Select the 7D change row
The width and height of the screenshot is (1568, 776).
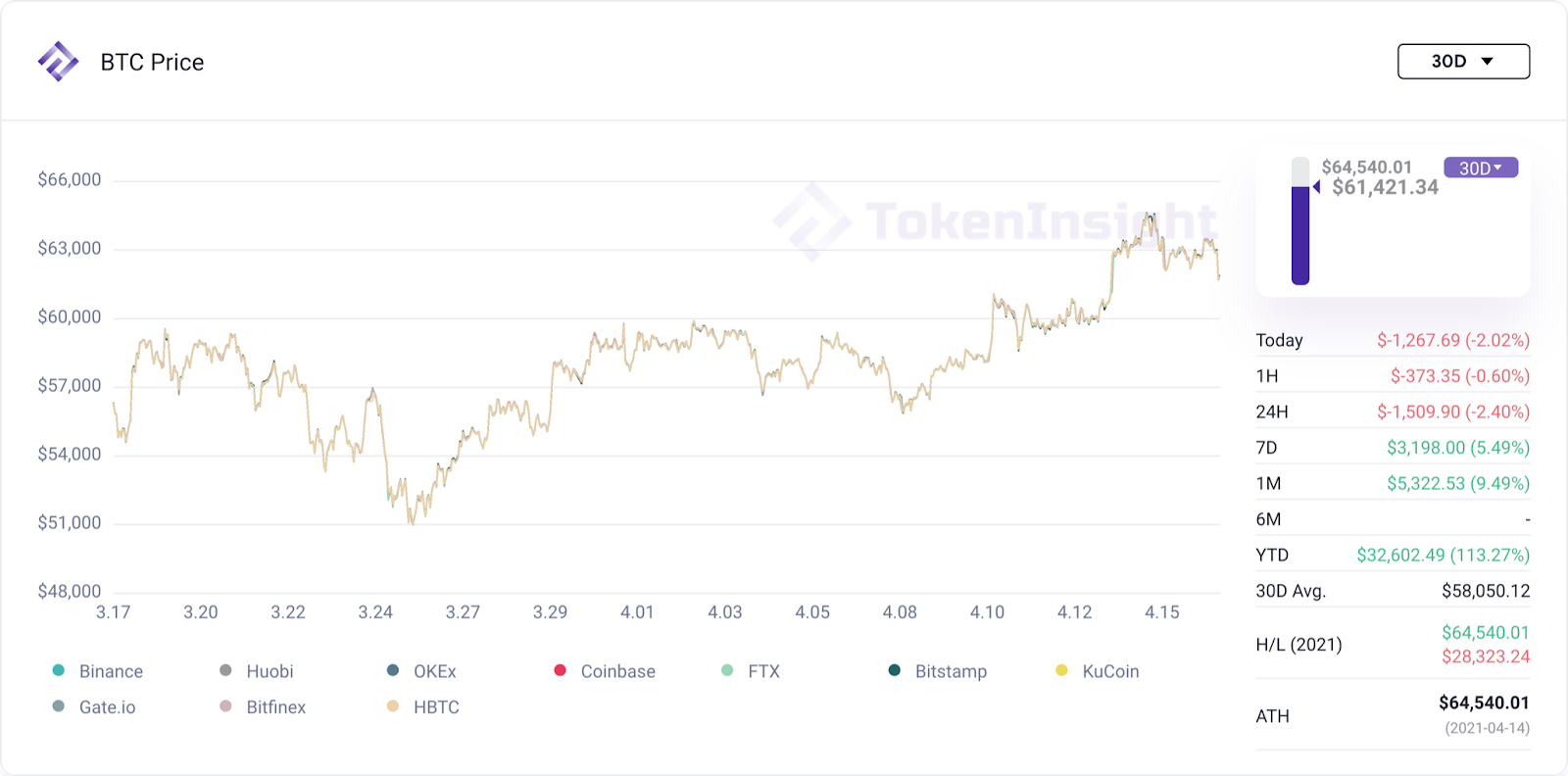(x=1393, y=448)
